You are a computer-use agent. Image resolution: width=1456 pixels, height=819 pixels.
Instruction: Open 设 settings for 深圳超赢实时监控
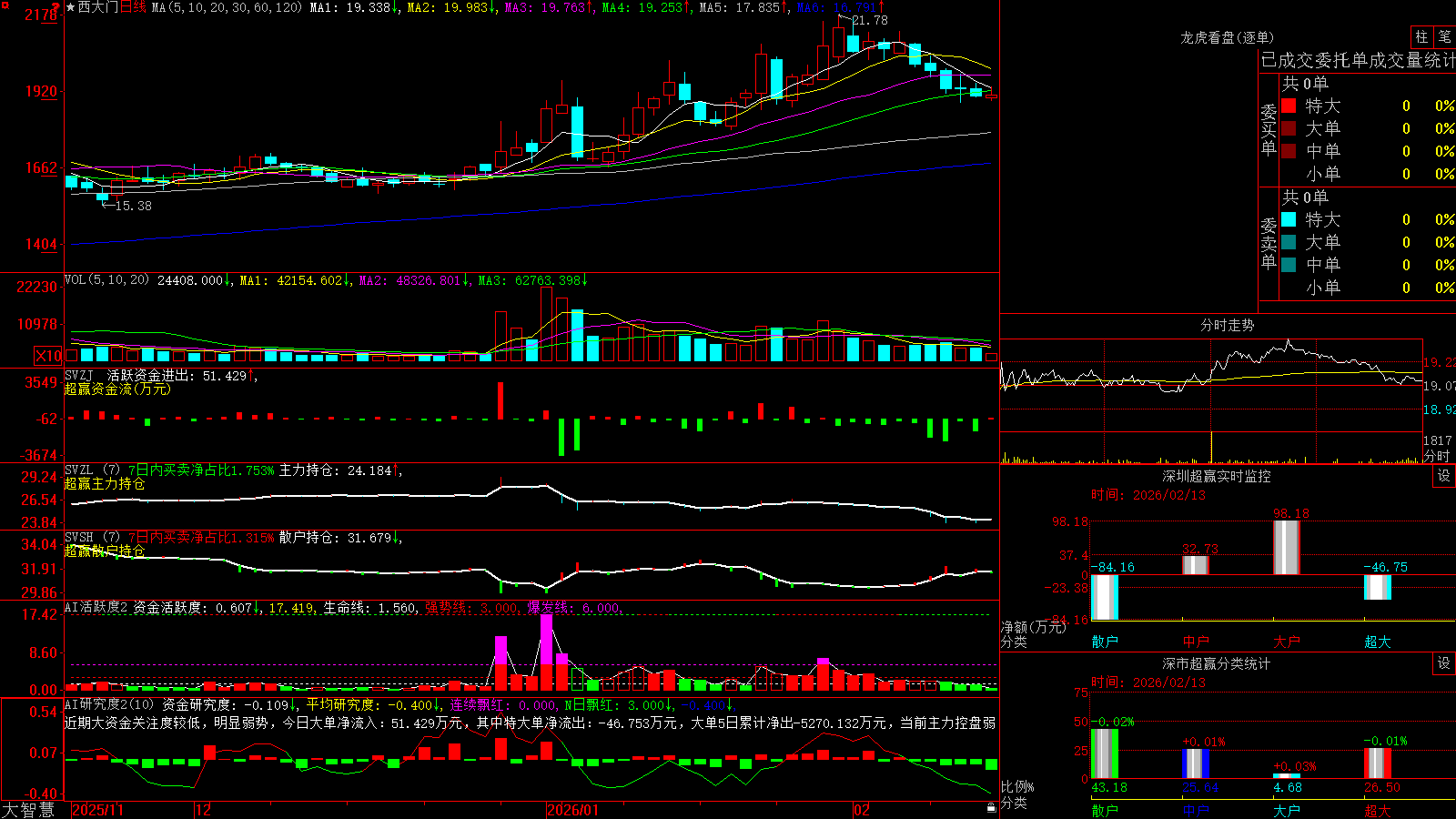(1443, 476)
